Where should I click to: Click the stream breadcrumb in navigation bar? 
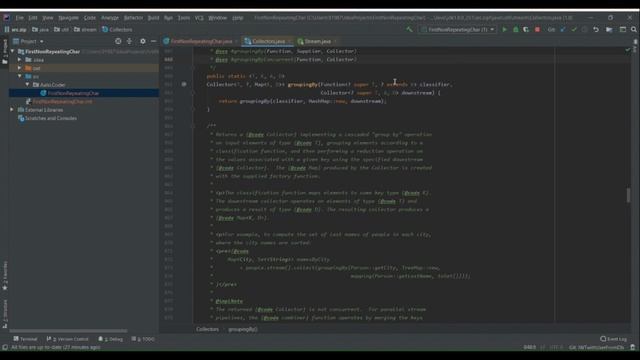85,29
